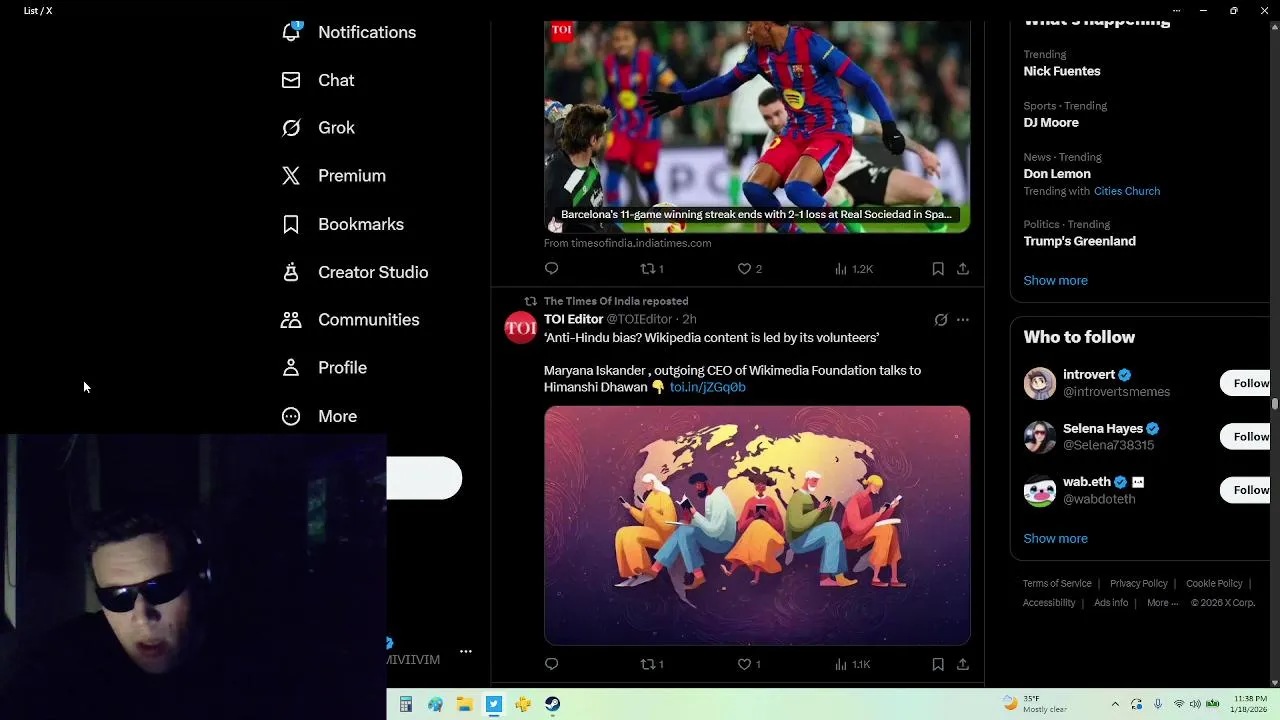Open Calculator from the taskbar
1280x720 pixels.
tap(406, 704)
